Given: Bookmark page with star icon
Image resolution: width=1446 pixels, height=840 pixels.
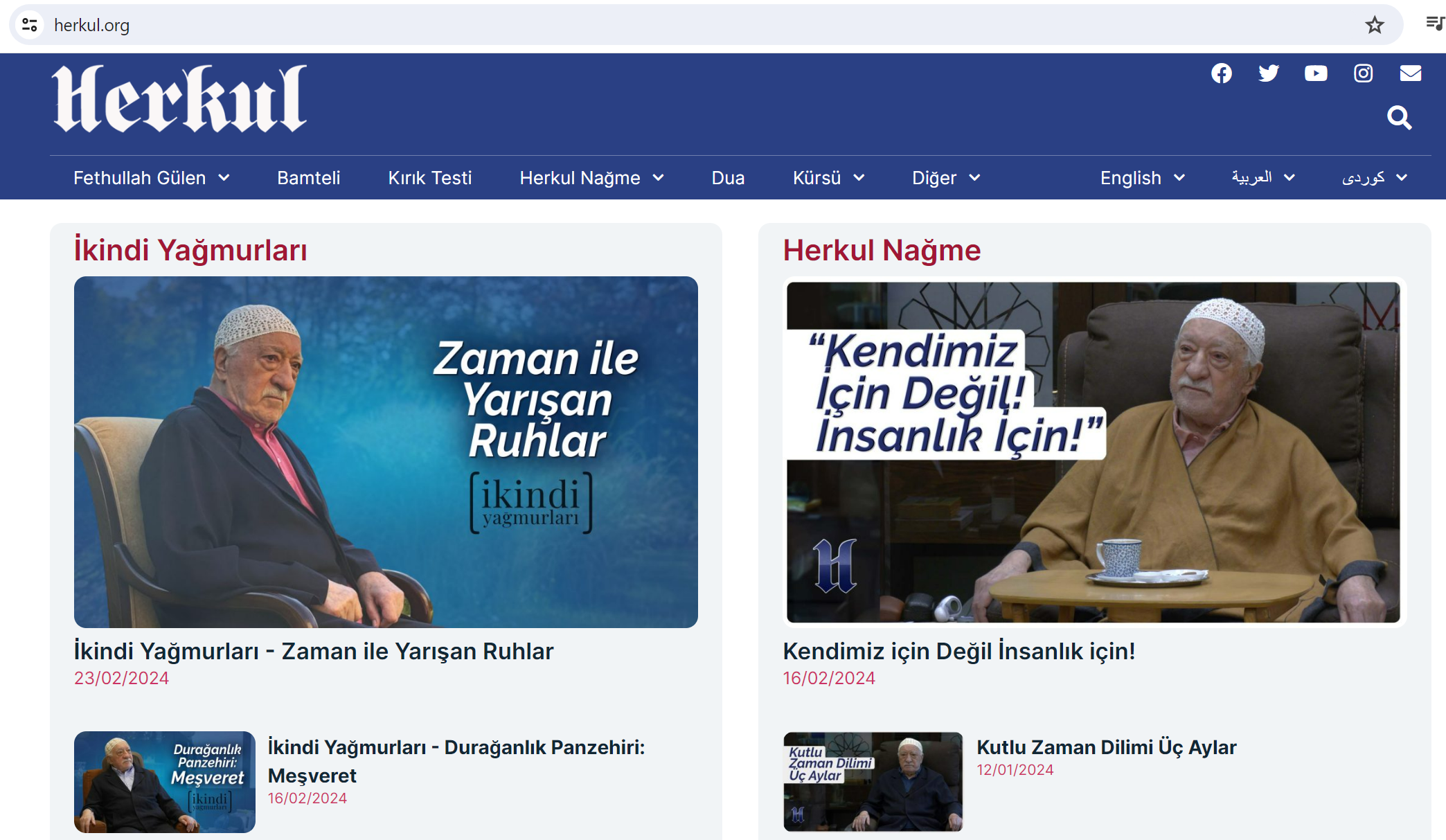Looking at the screenshot, I should click(1374, 26).
